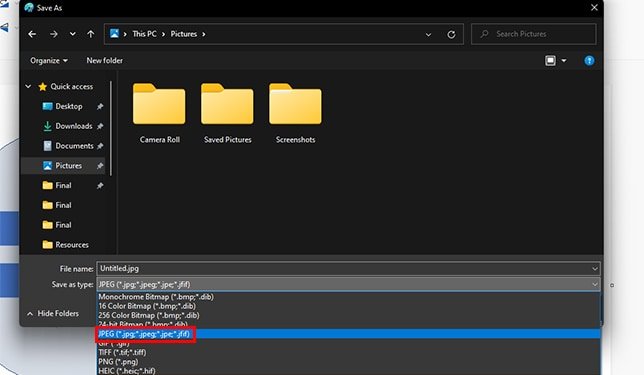Expand address bar history dropdown
644x375 pixels.
(428, 35)
